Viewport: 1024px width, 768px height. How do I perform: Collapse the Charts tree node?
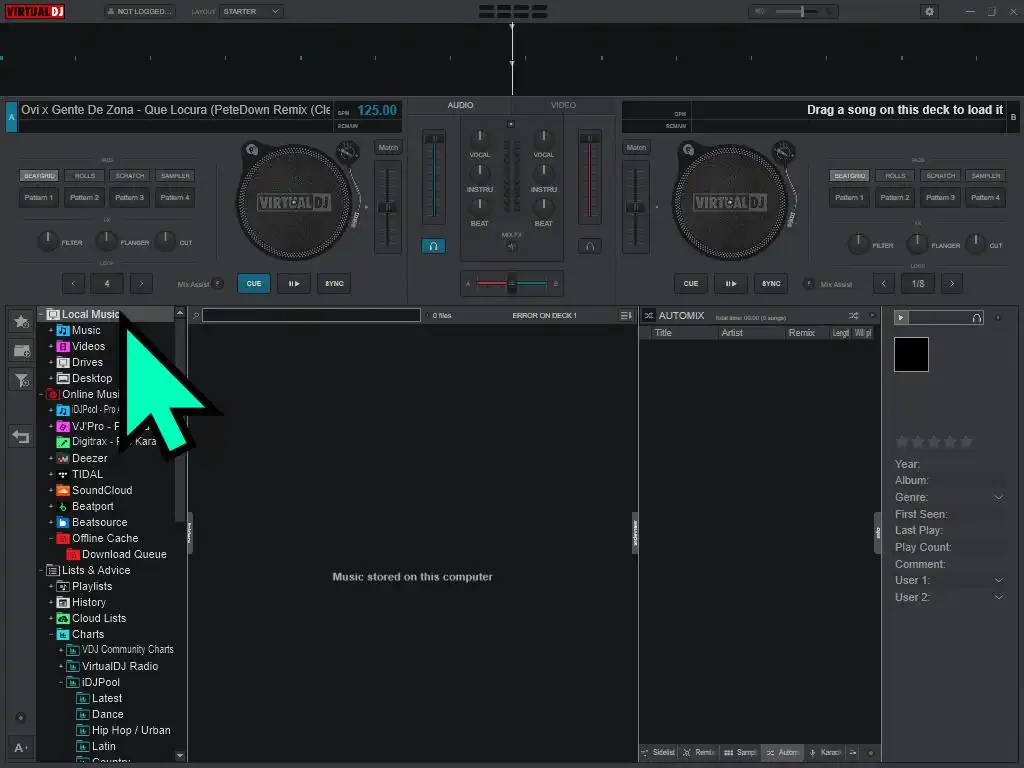[51, 635]
